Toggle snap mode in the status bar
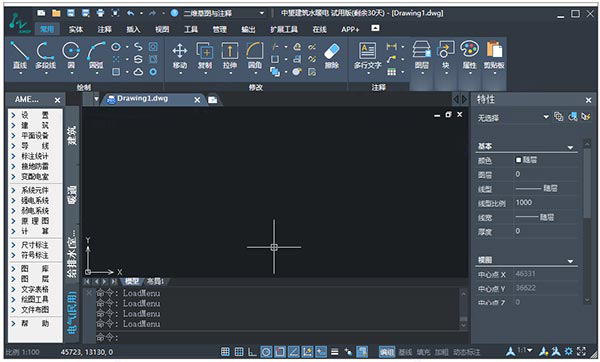The image size is (600, 362). [225, 351]
